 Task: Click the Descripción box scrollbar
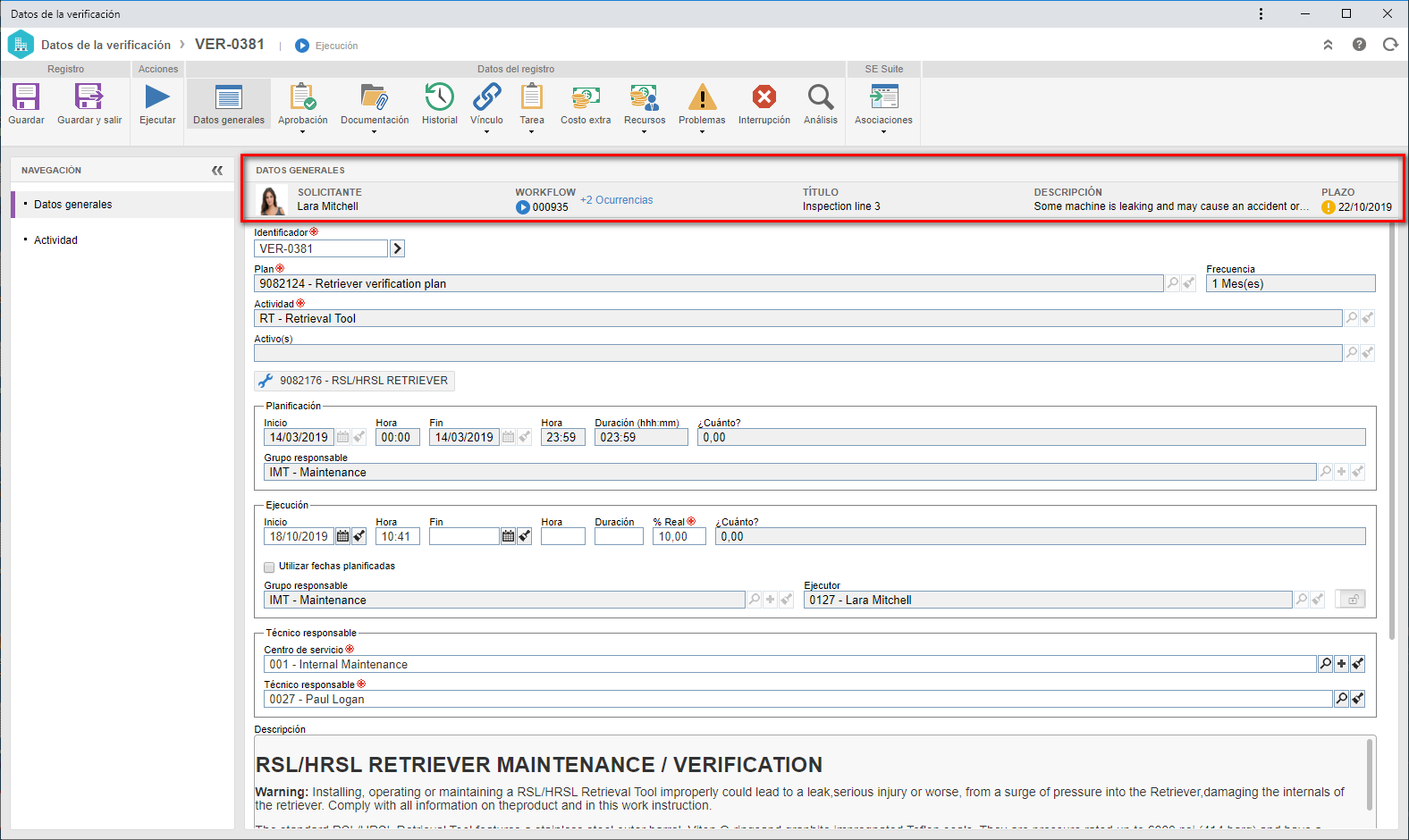tap(1369, 774)
